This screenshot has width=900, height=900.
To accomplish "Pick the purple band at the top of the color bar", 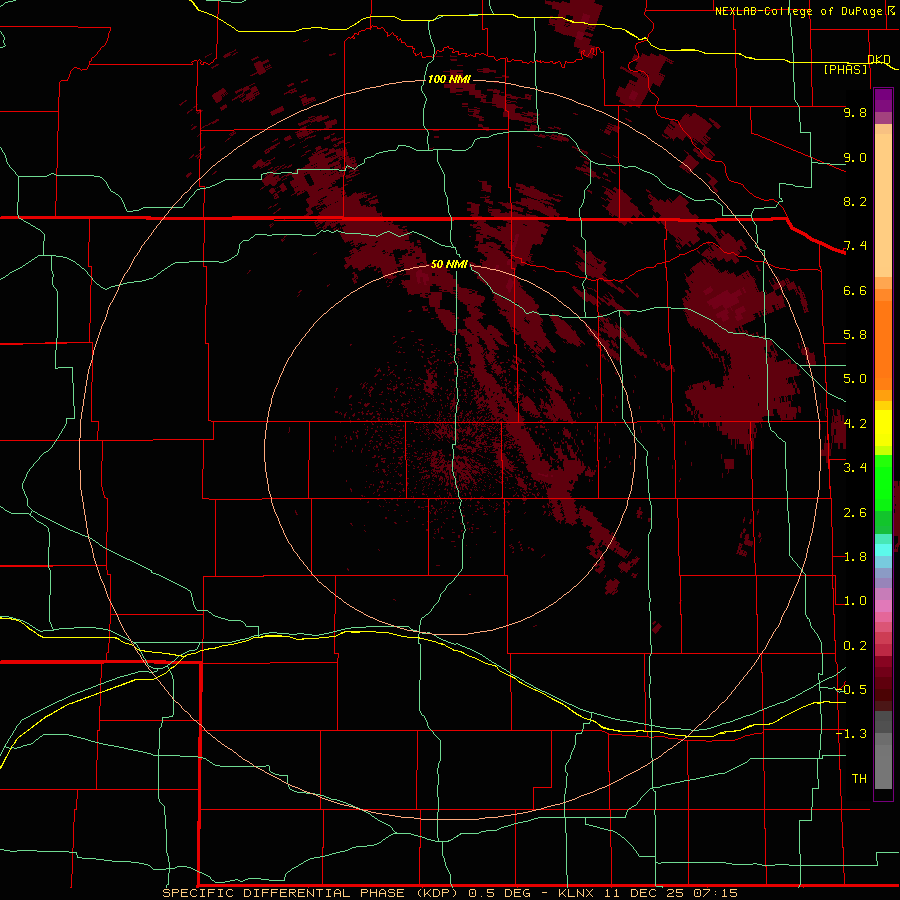I will tap(883, 100).
